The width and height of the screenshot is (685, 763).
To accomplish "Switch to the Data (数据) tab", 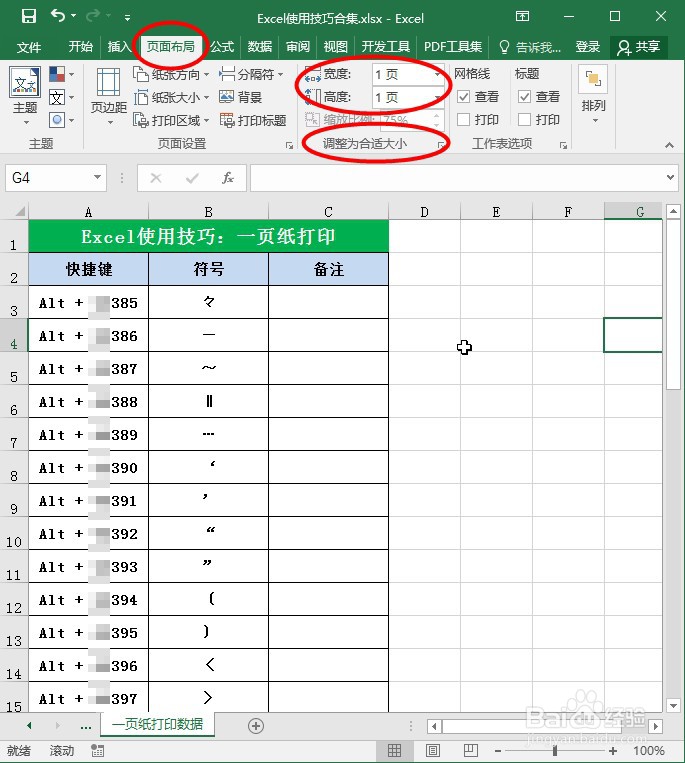I will click(259, 47).
